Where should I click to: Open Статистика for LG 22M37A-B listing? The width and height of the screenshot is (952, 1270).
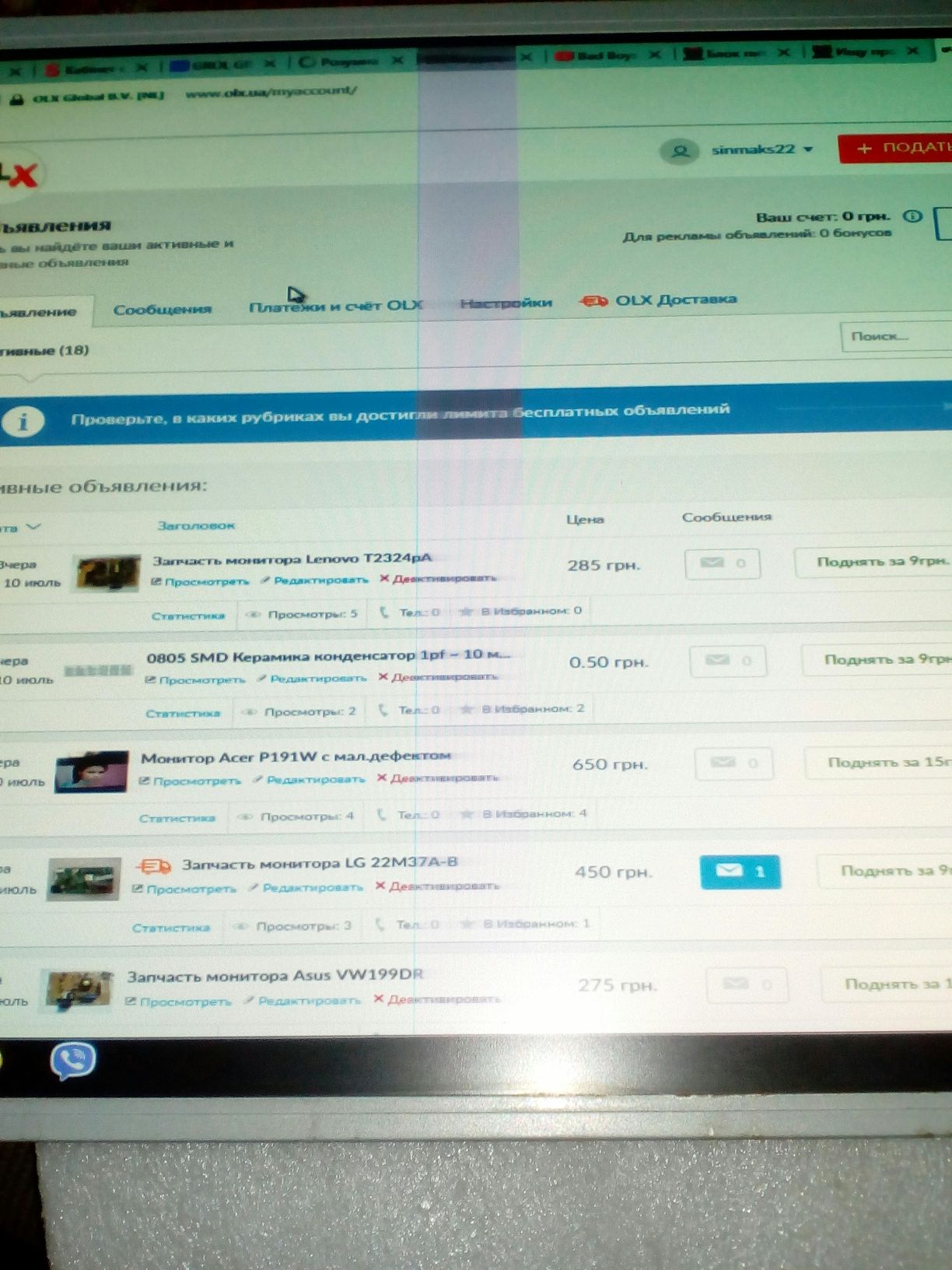[x=171, y=928]
